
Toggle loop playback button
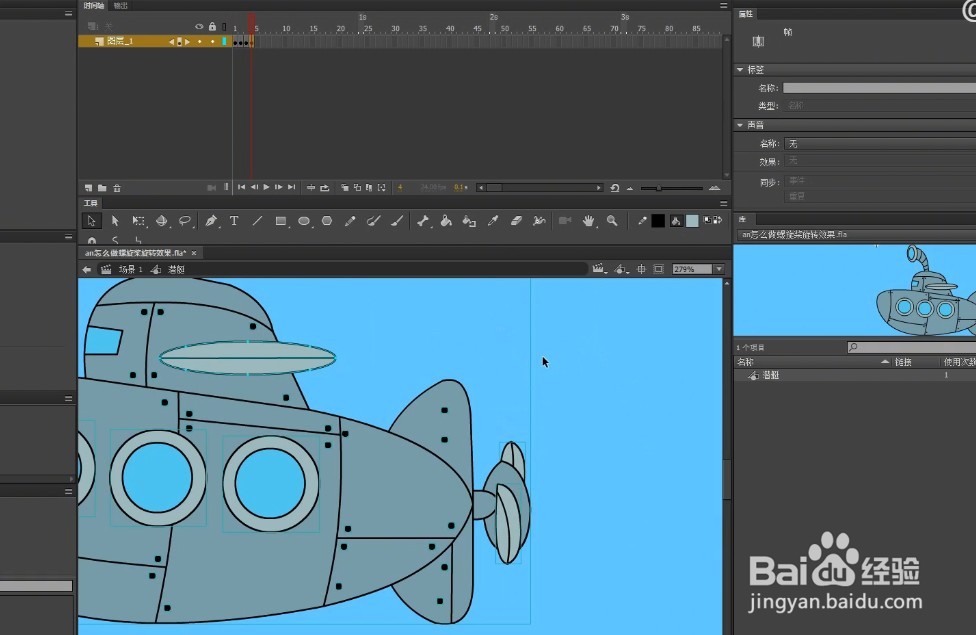coord(324,187)
